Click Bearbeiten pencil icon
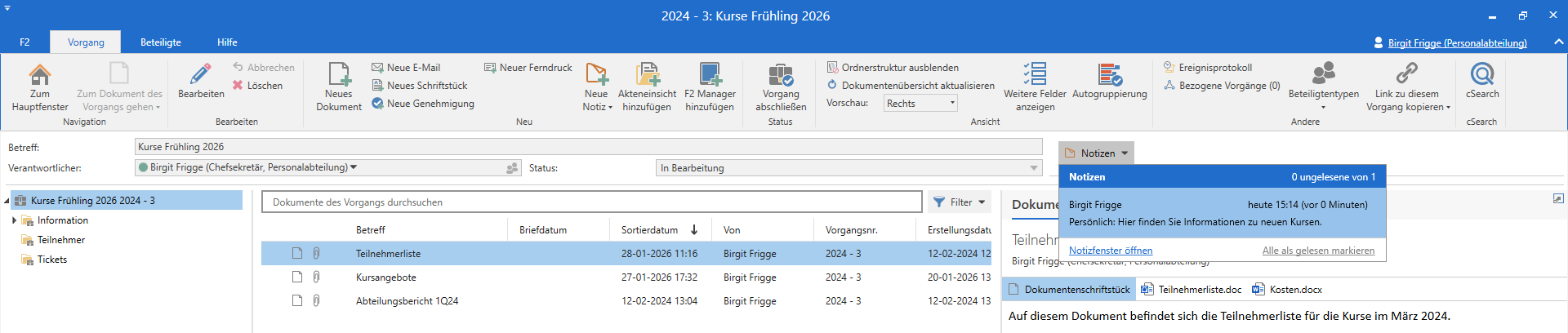This screenshot has width=1568, height=333. (200, 75)
